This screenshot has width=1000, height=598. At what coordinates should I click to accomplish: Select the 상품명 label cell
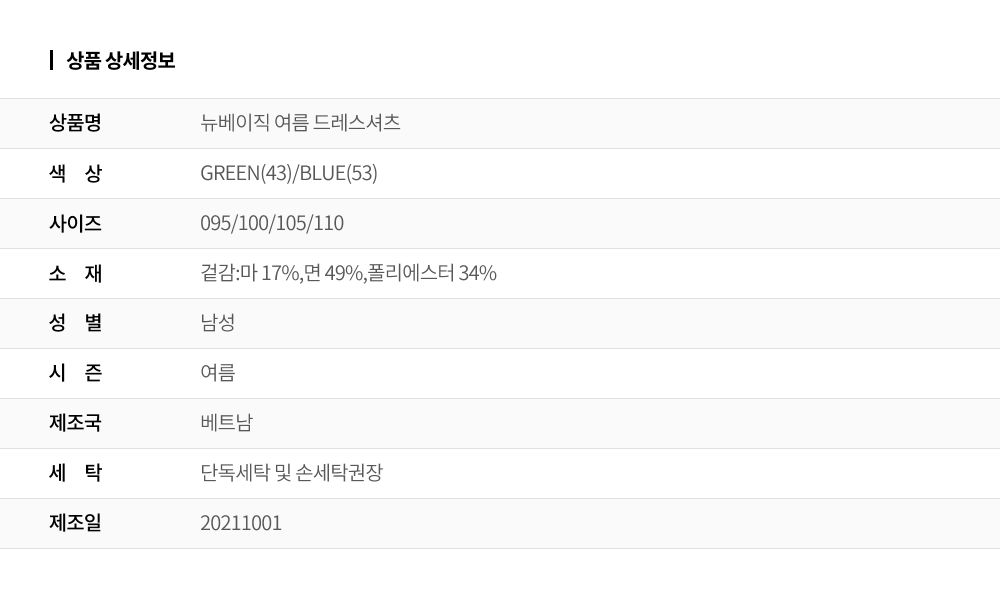click(x=75, y=122)
